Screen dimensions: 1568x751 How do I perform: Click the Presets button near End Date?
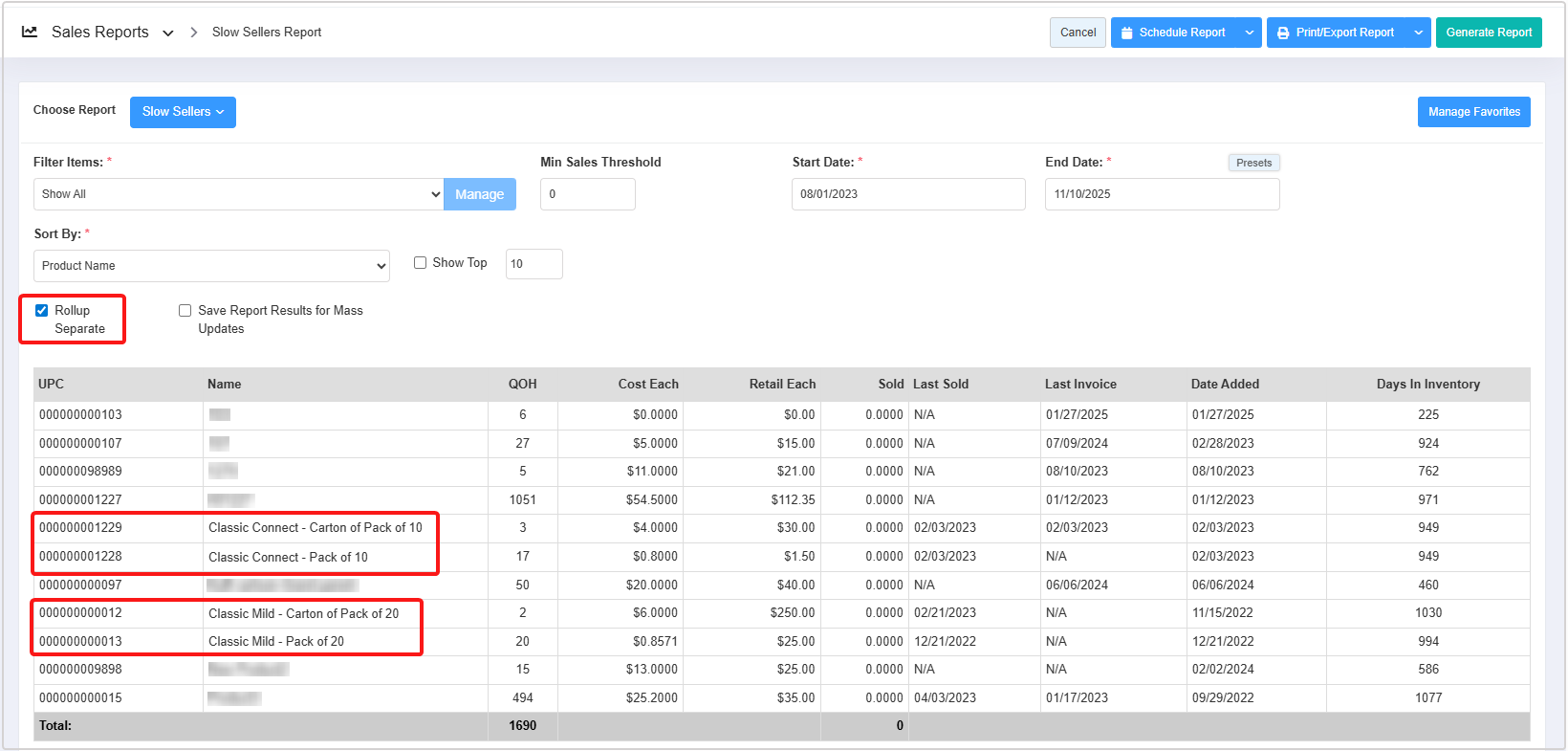coord(1253,163)
